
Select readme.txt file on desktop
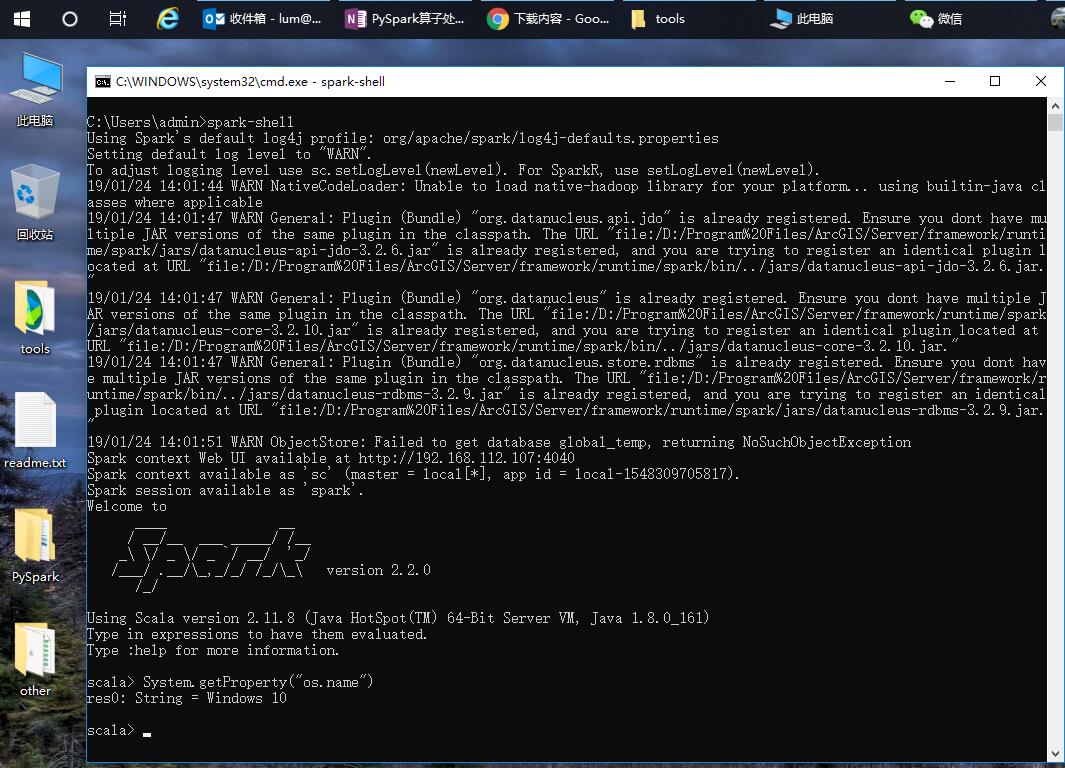pyautogui.click(x=35, y=432)
